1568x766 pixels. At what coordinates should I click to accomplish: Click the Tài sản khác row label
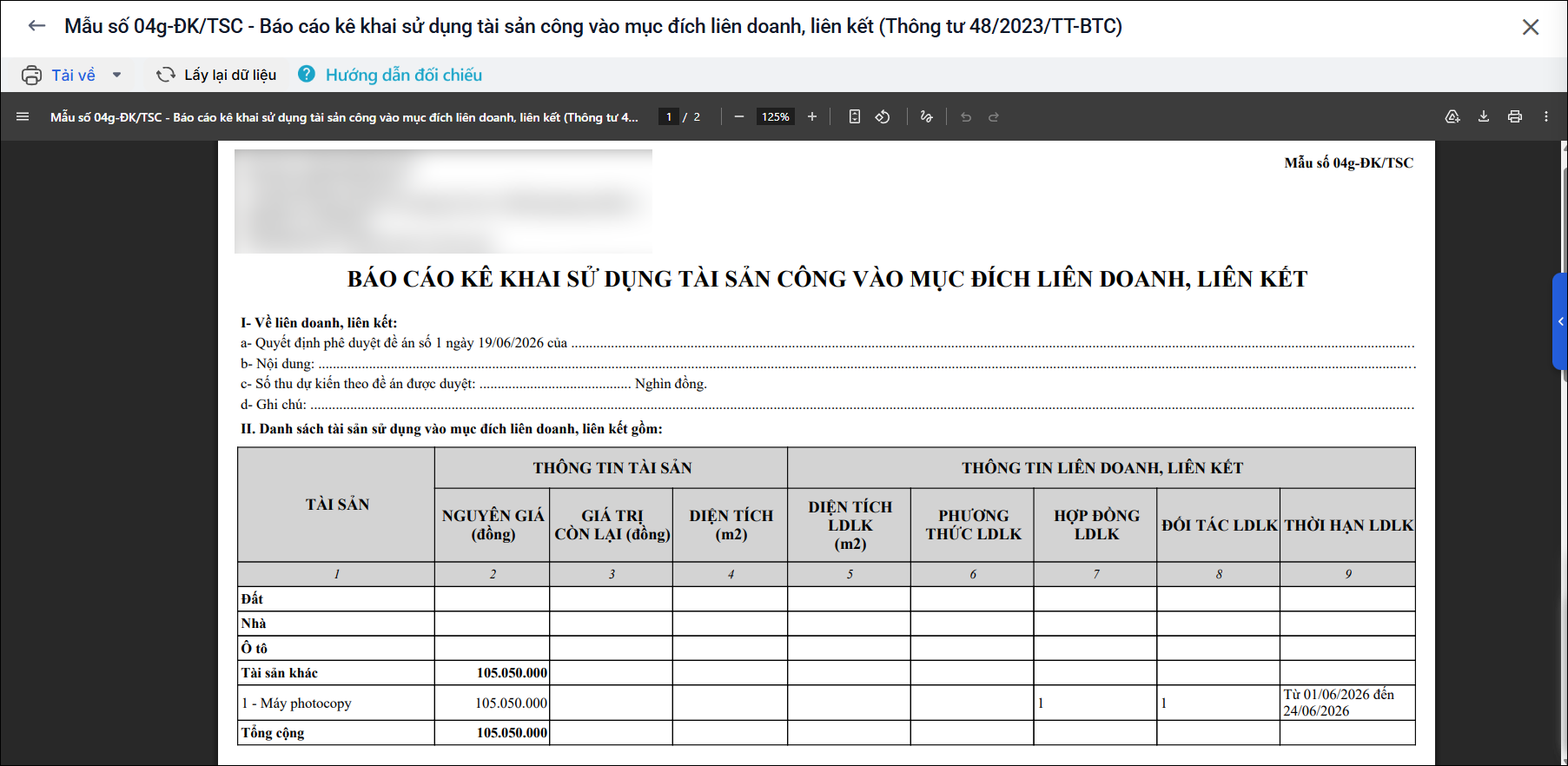[x=280, y=672]
